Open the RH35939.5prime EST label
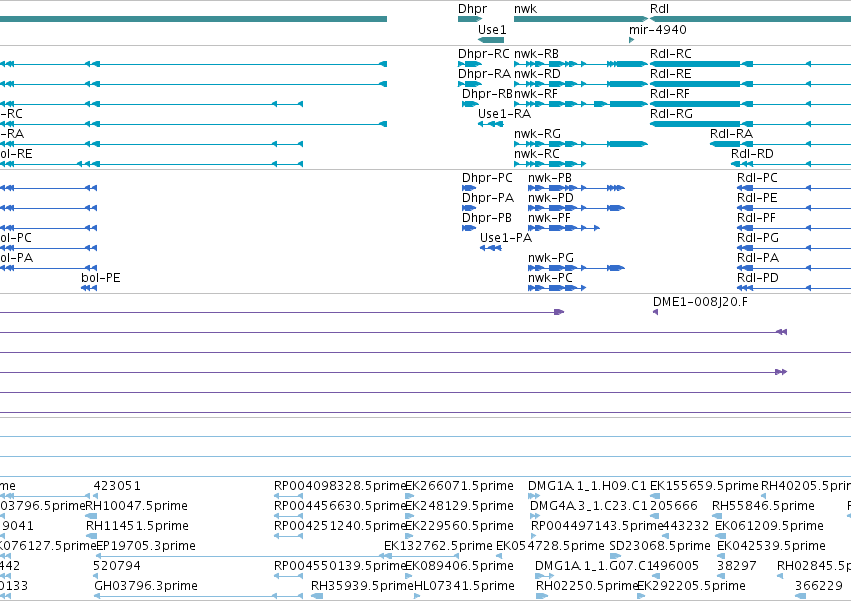This screenshot has width=851, height=601. [363, 586]
